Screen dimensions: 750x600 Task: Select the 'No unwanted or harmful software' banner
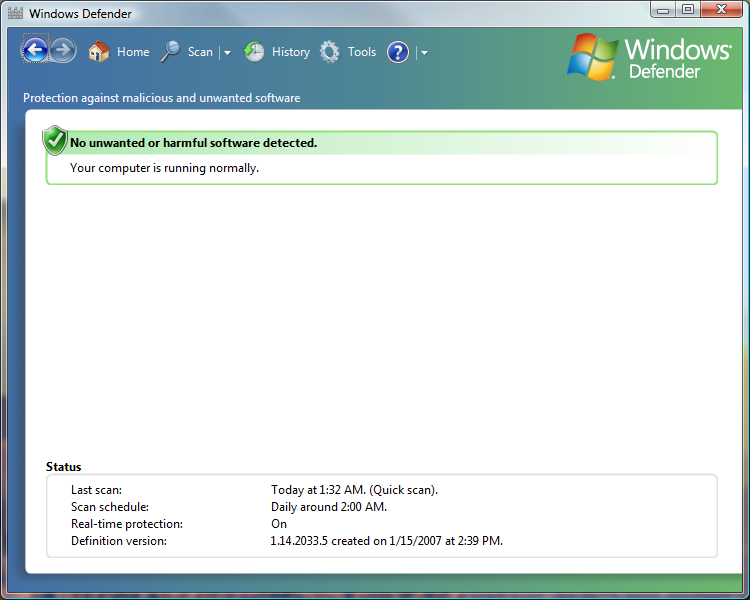(193, 143)
